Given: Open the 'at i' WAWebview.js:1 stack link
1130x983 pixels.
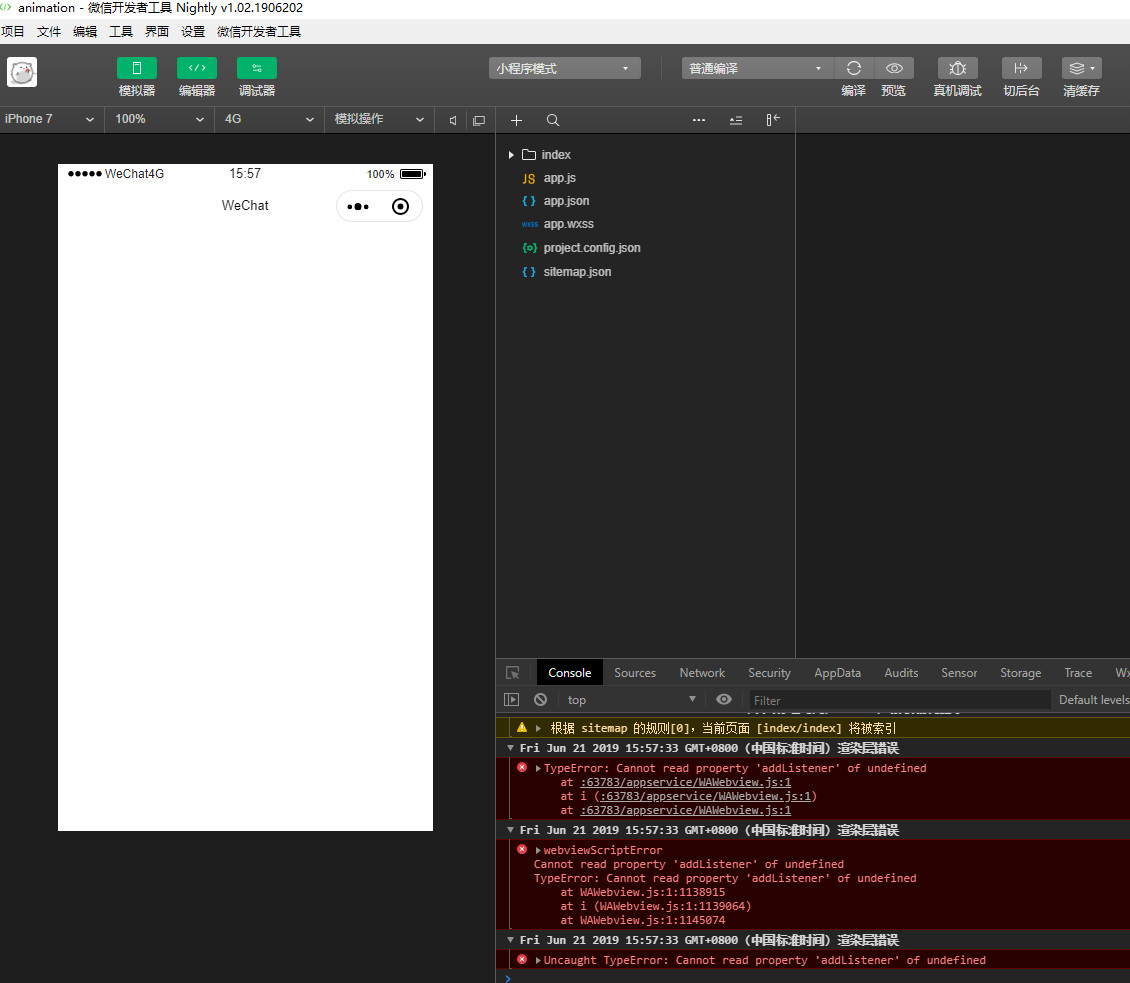Looking at the screenshot, I should pyautogui.click(x=706, y=796).
